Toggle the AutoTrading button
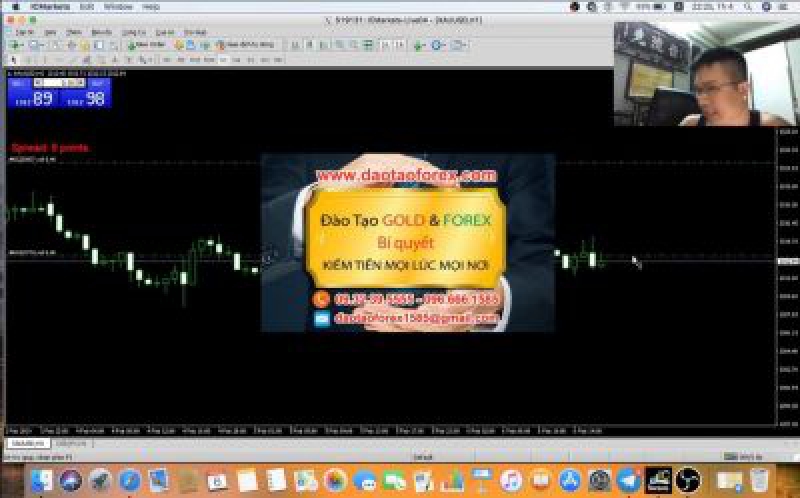800x498 pixels. [x=247, y=45]
